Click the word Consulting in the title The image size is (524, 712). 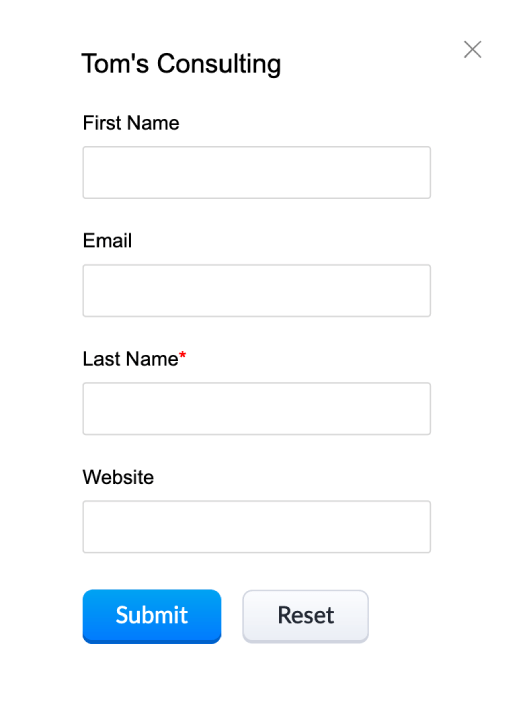coord(219,64)
